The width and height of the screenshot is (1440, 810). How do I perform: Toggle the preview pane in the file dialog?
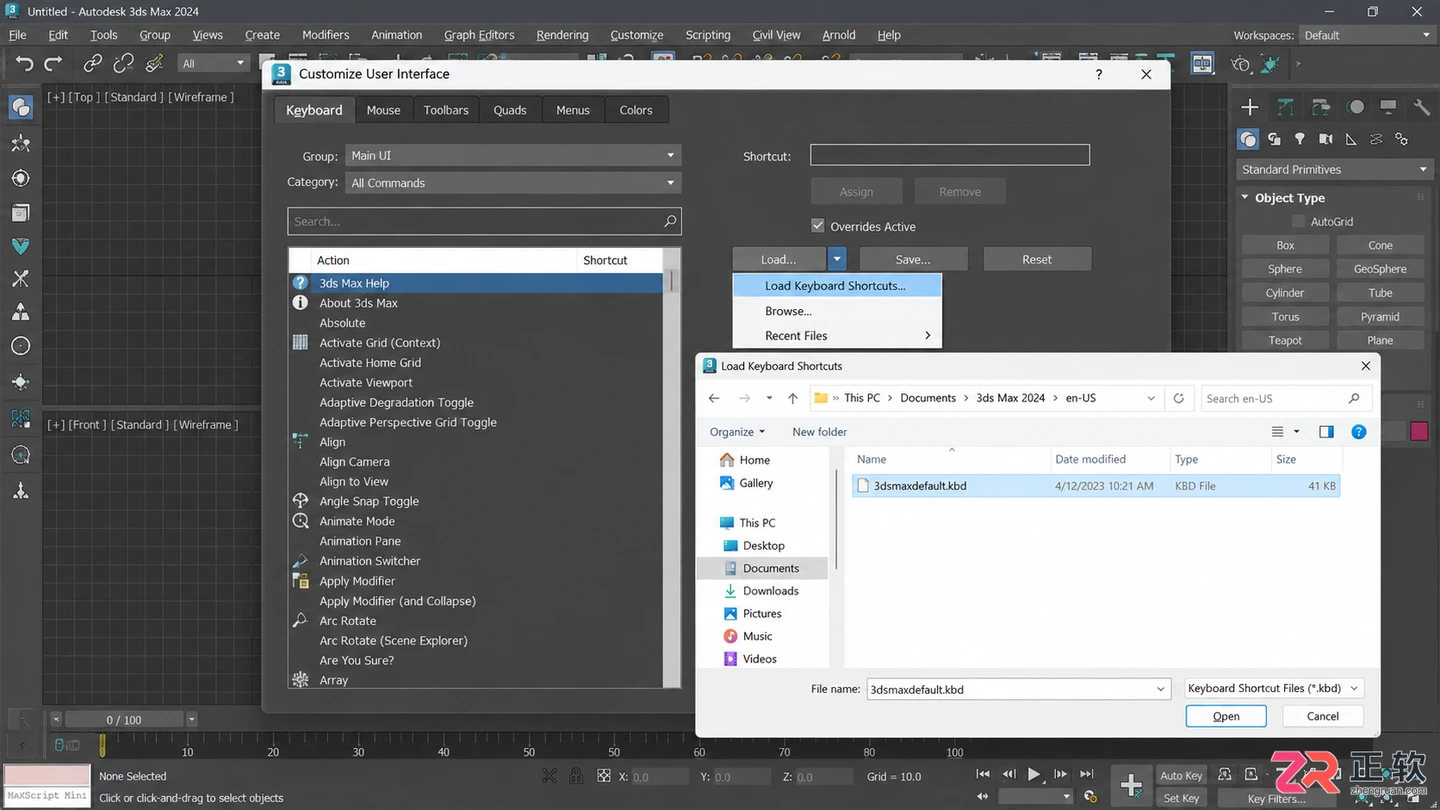pyautogui.click(x=1326, y=432)
